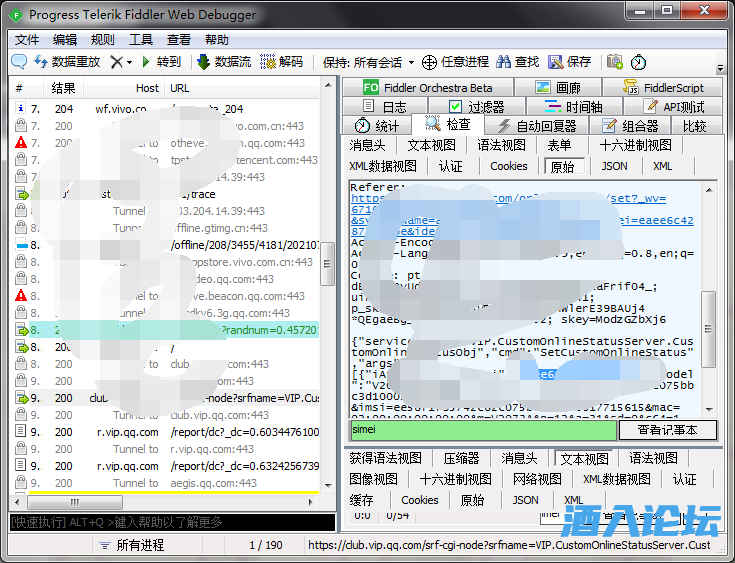Click the comment speech bubble icon
Viewport: 735px width, 563px height.
[x=19, y=61]
